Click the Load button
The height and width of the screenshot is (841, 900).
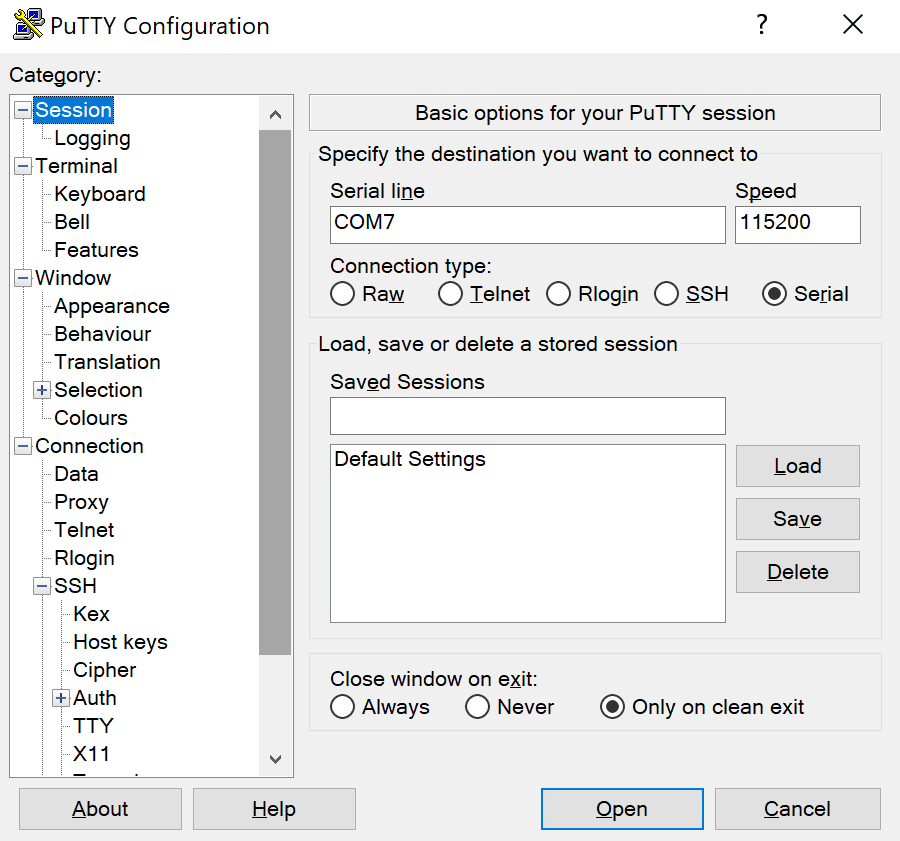pos(798,466)
